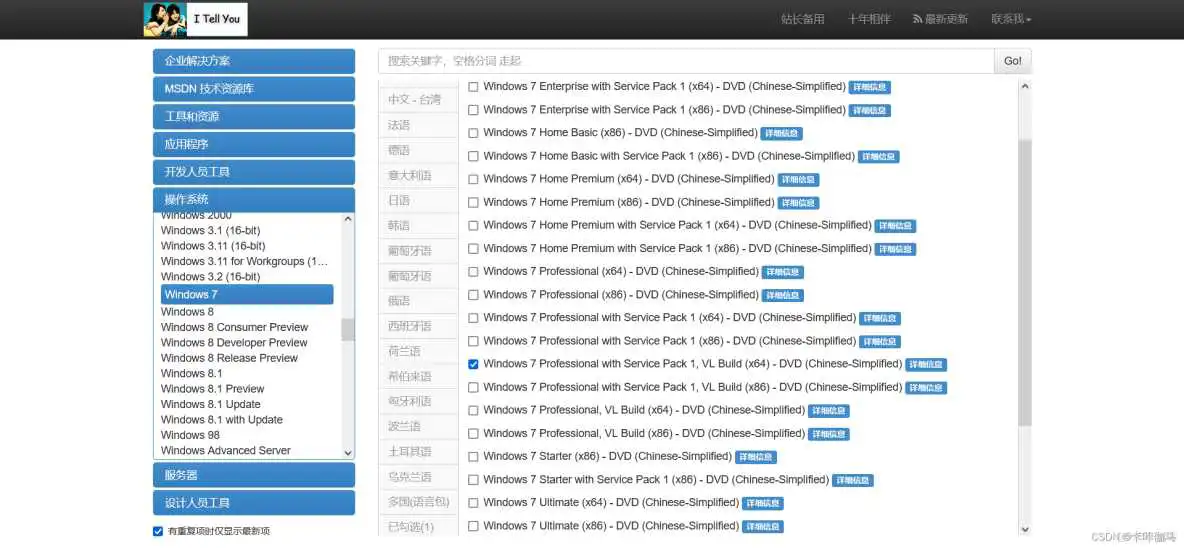
Task: Switch to the 波兰语 language tab
Action: [x=418, y=426]
